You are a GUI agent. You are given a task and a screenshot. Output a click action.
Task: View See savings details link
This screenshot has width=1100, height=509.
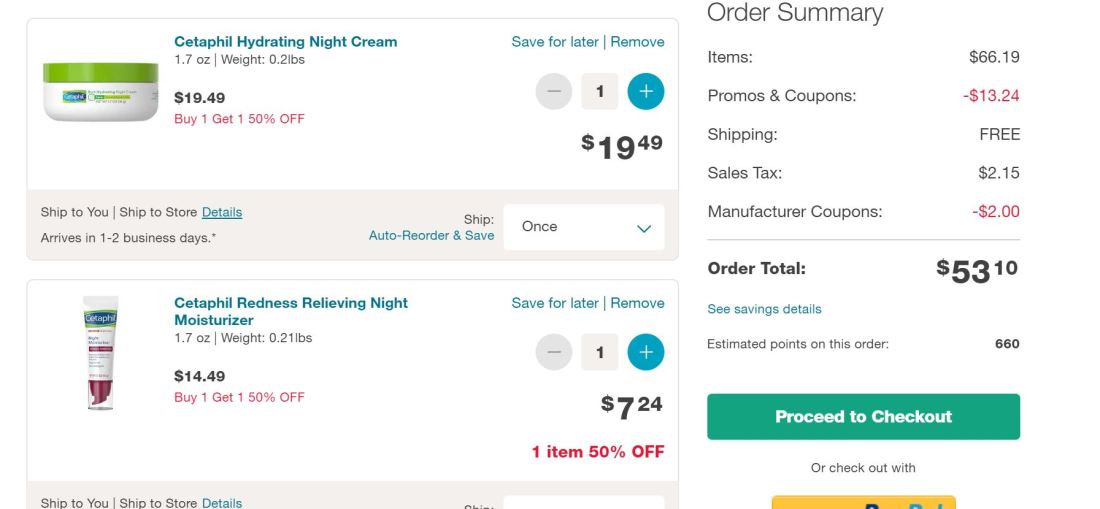click(x=764, y=309)
